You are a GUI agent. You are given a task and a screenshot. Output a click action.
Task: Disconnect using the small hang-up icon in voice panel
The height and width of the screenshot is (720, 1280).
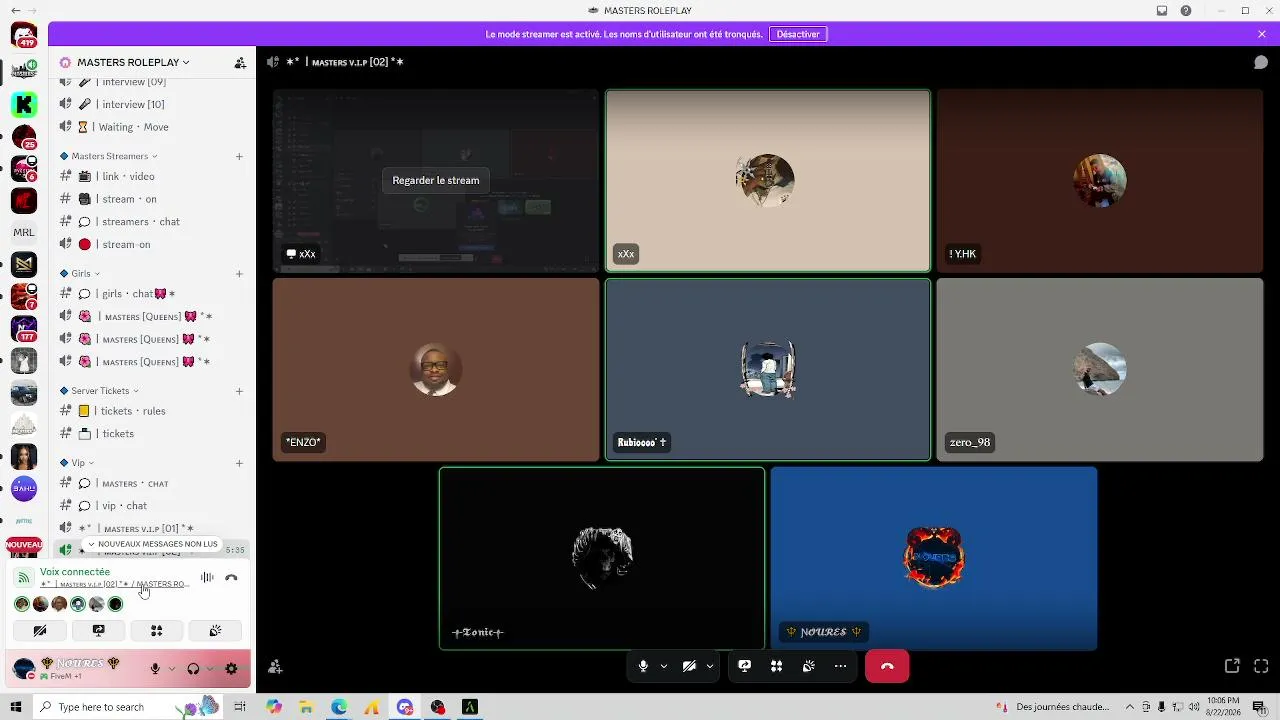(231, 577)
